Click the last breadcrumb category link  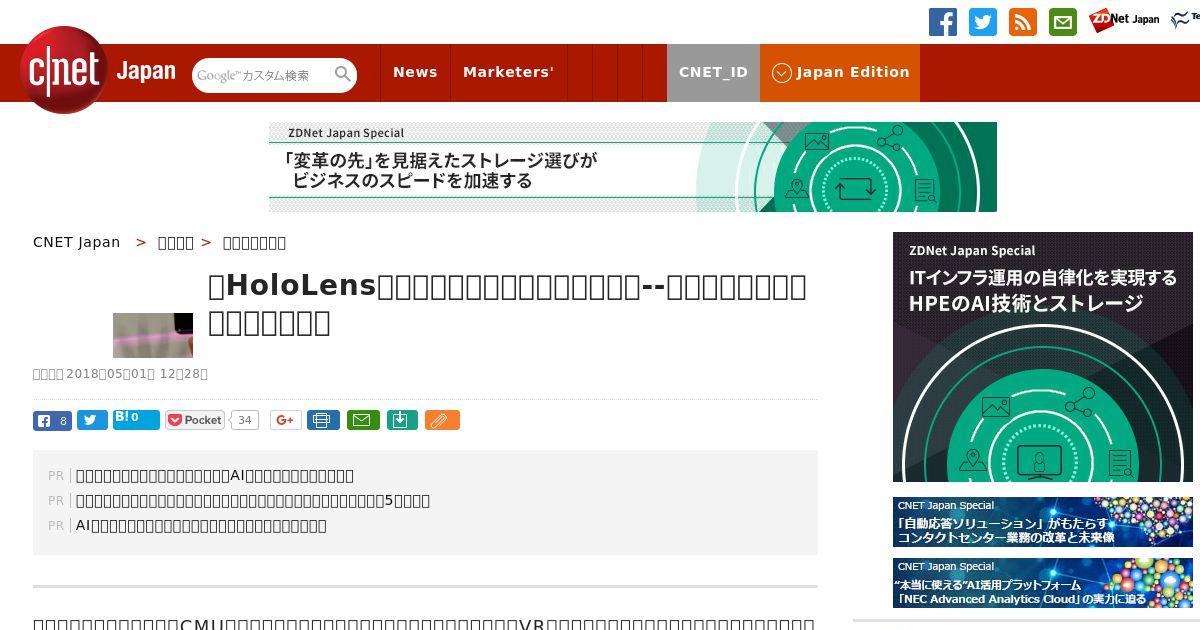(x=254, y=242)
